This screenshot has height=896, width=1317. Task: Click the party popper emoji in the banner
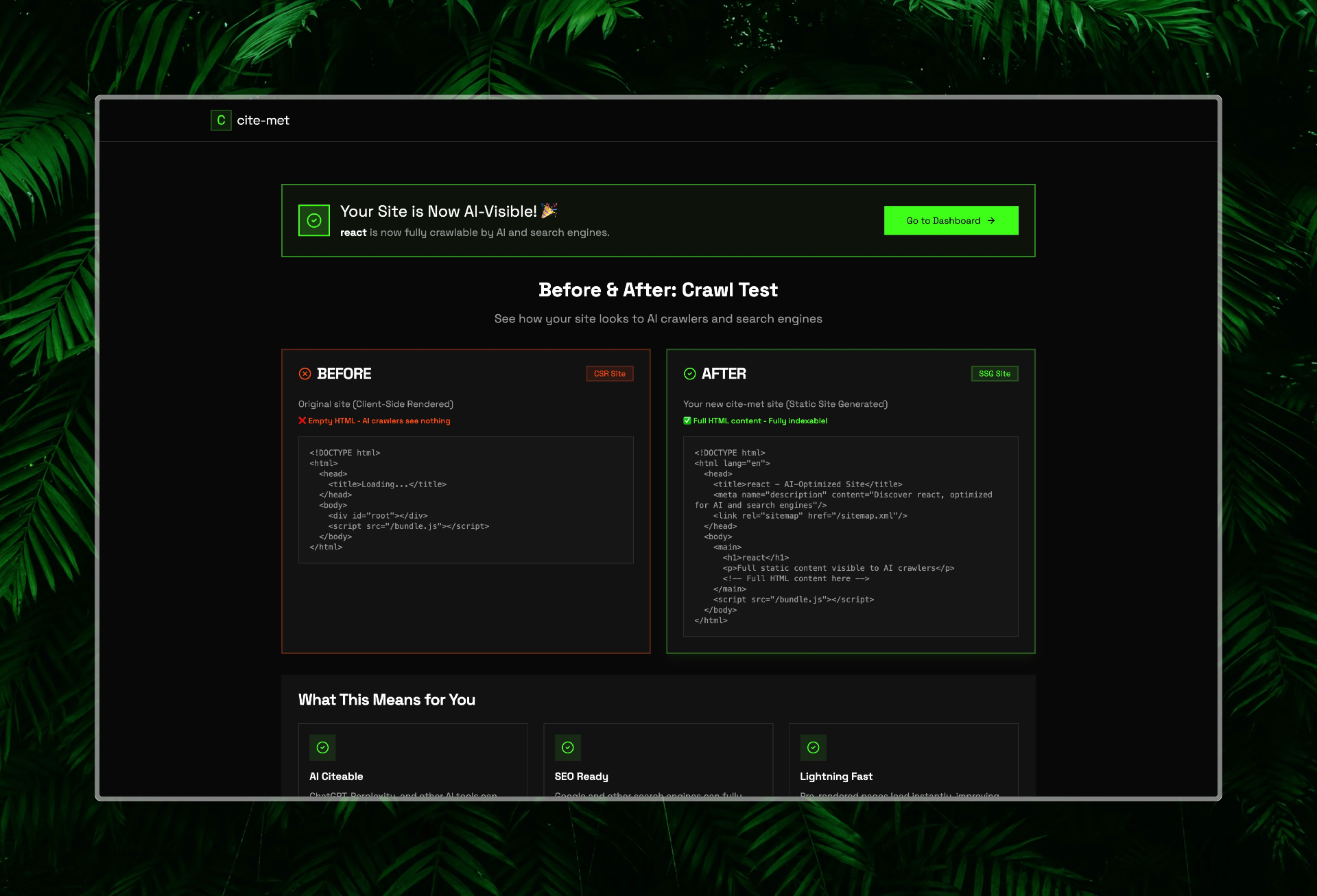(549, 211)
